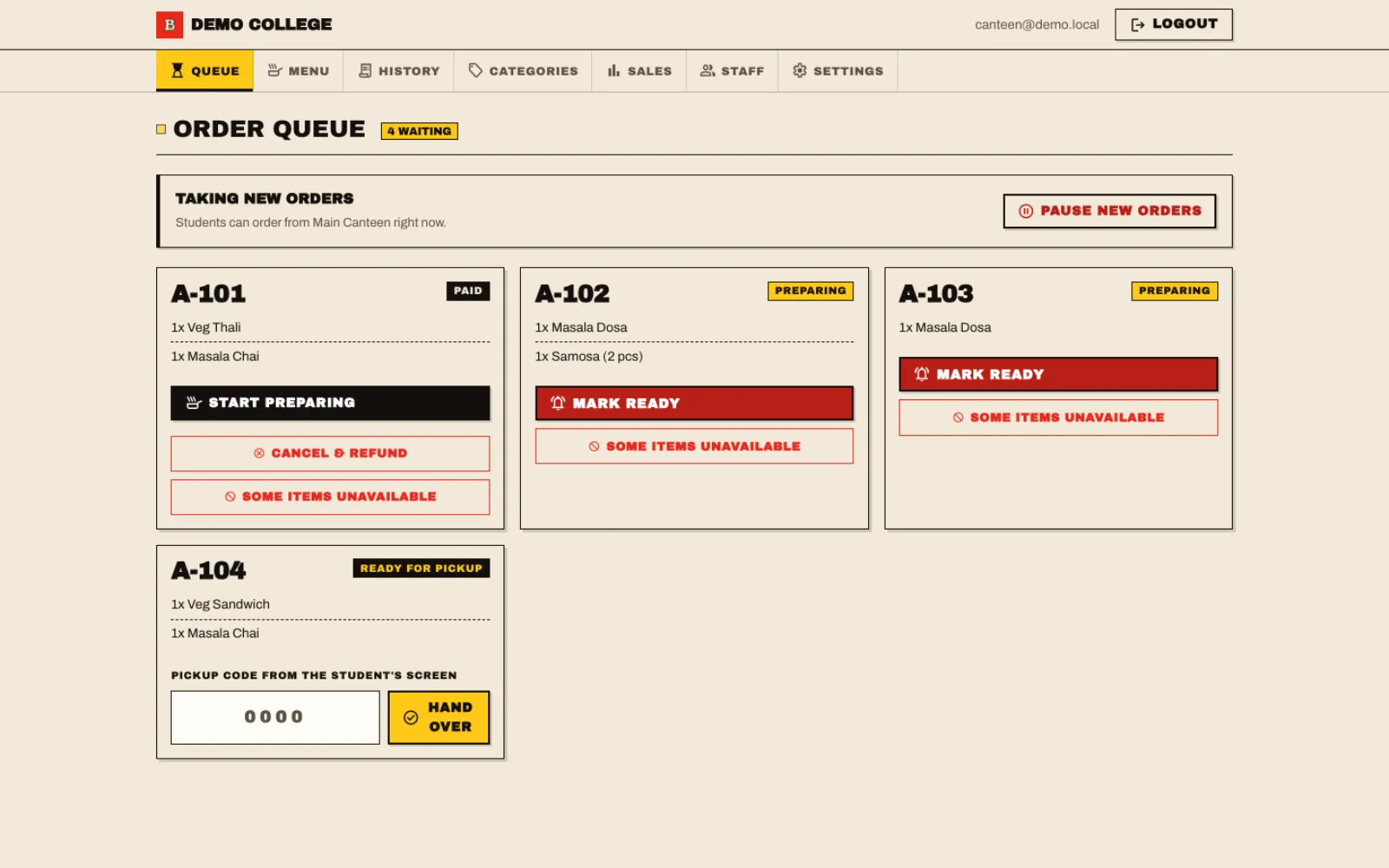The image size is (1389, 868).
Task: Click the pot icon in Start Preparing
Action: [194, 403]
